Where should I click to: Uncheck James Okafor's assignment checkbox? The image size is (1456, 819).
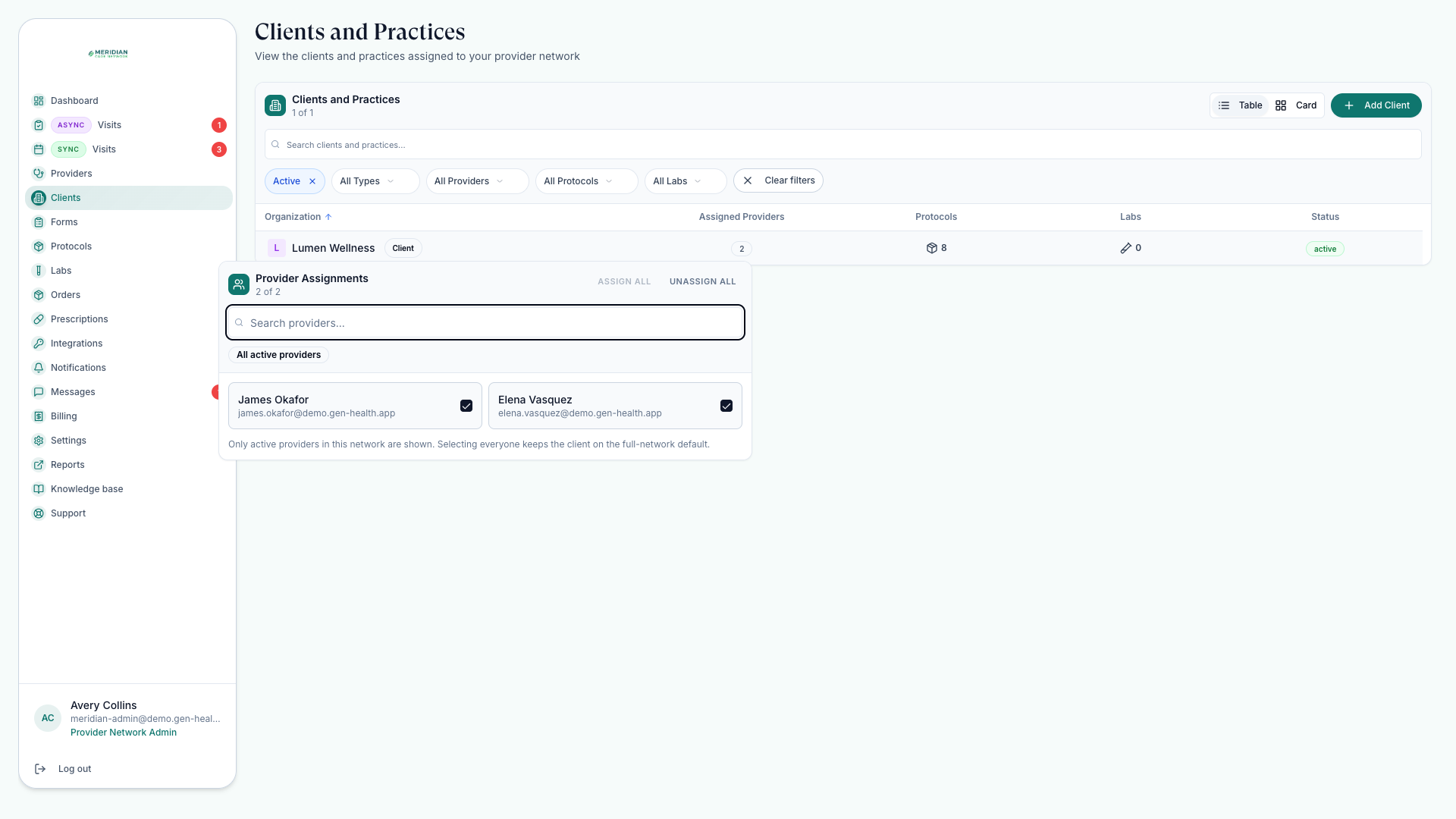pos(466,406)
